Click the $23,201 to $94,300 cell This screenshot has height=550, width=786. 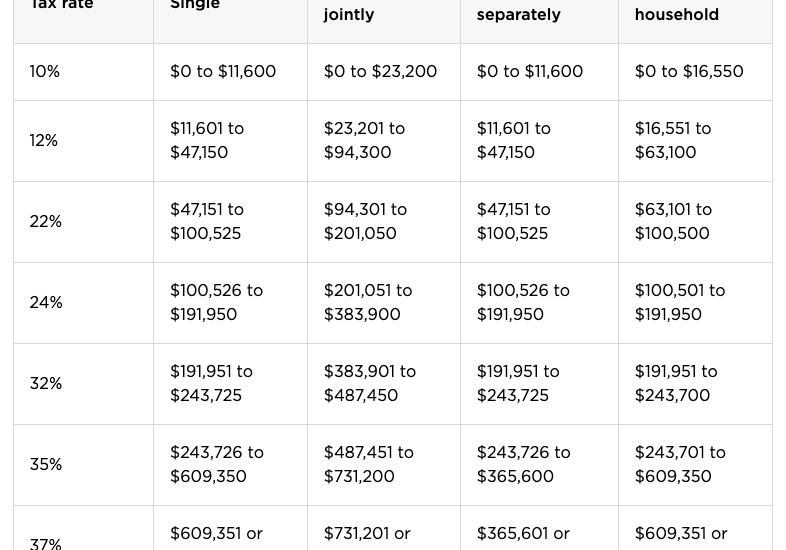coord(384,141)
